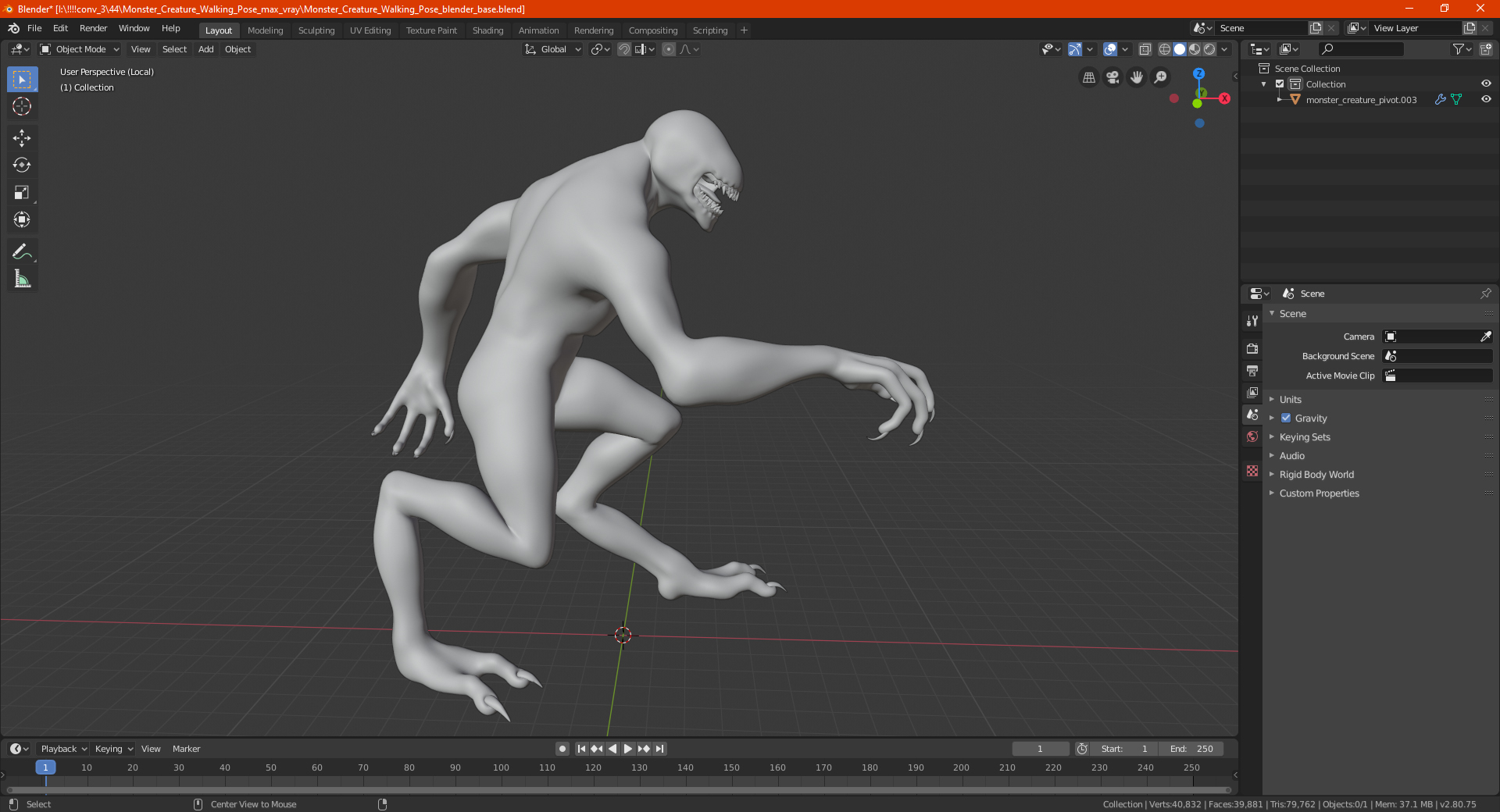Toggle viewport overlays

coord(1110,49)
